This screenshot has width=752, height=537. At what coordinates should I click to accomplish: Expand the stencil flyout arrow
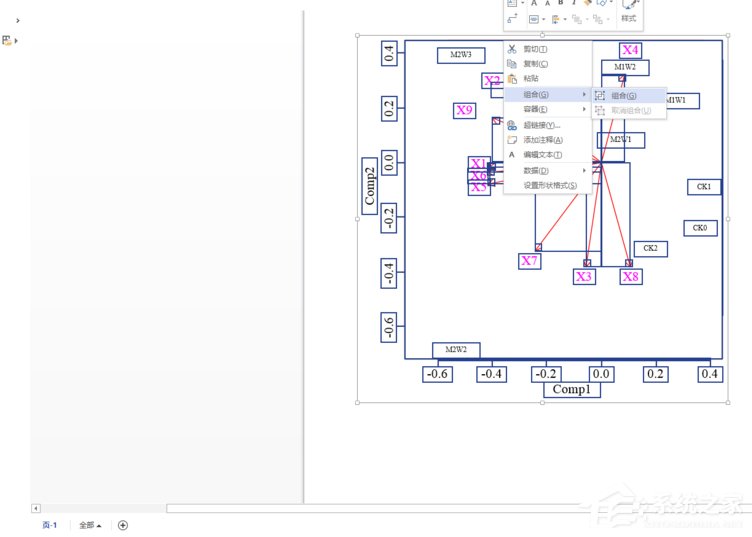16,41
